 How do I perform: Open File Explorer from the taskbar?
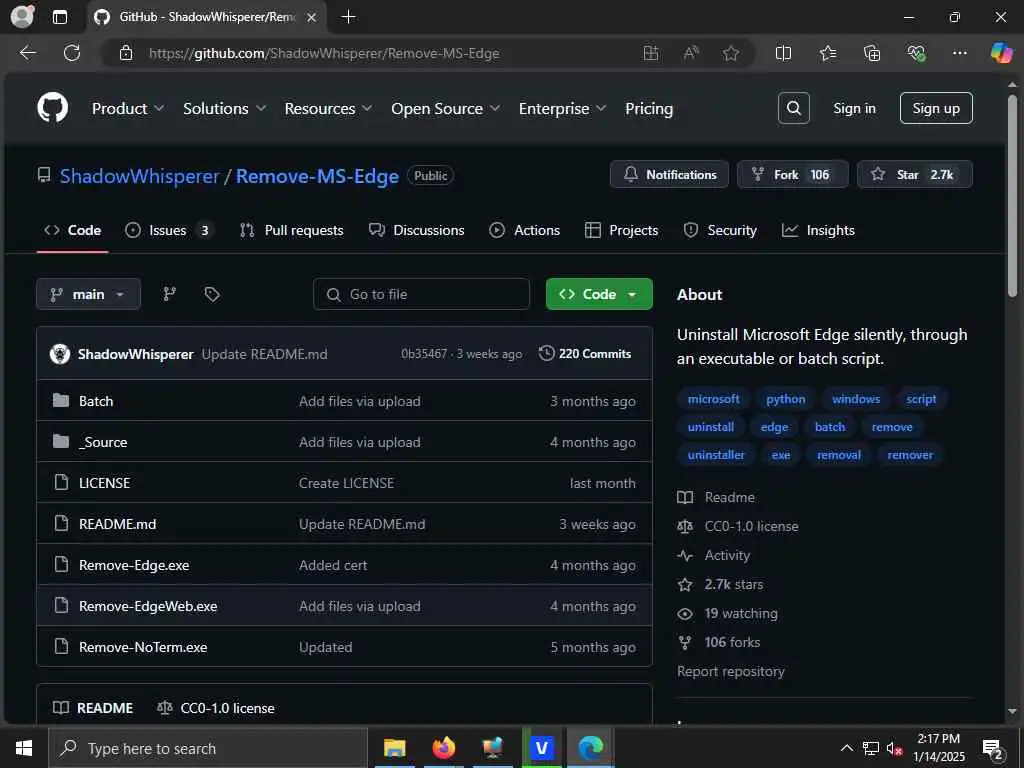click(x=394, y=748)
